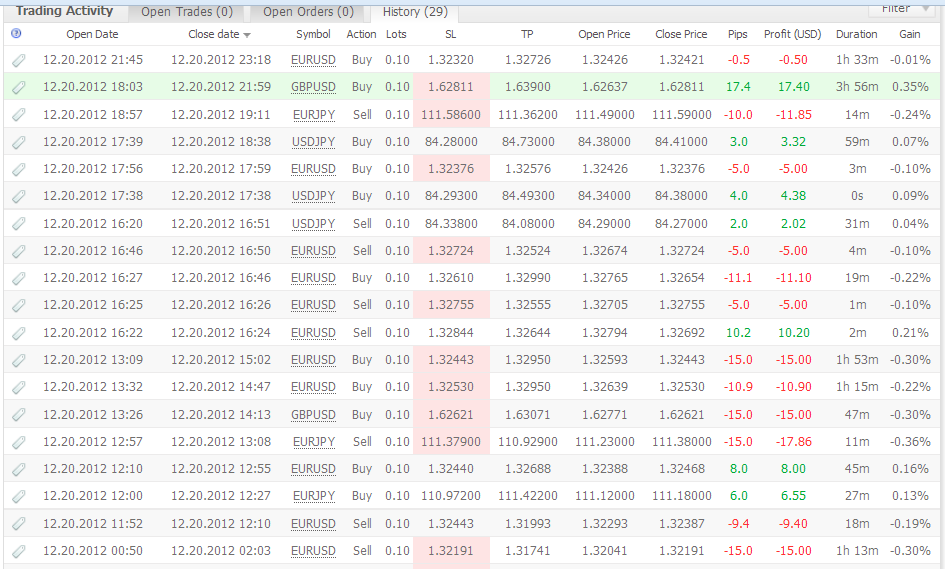
Task: Switch to the Trading Activity tab
Action: pos(64,11)
